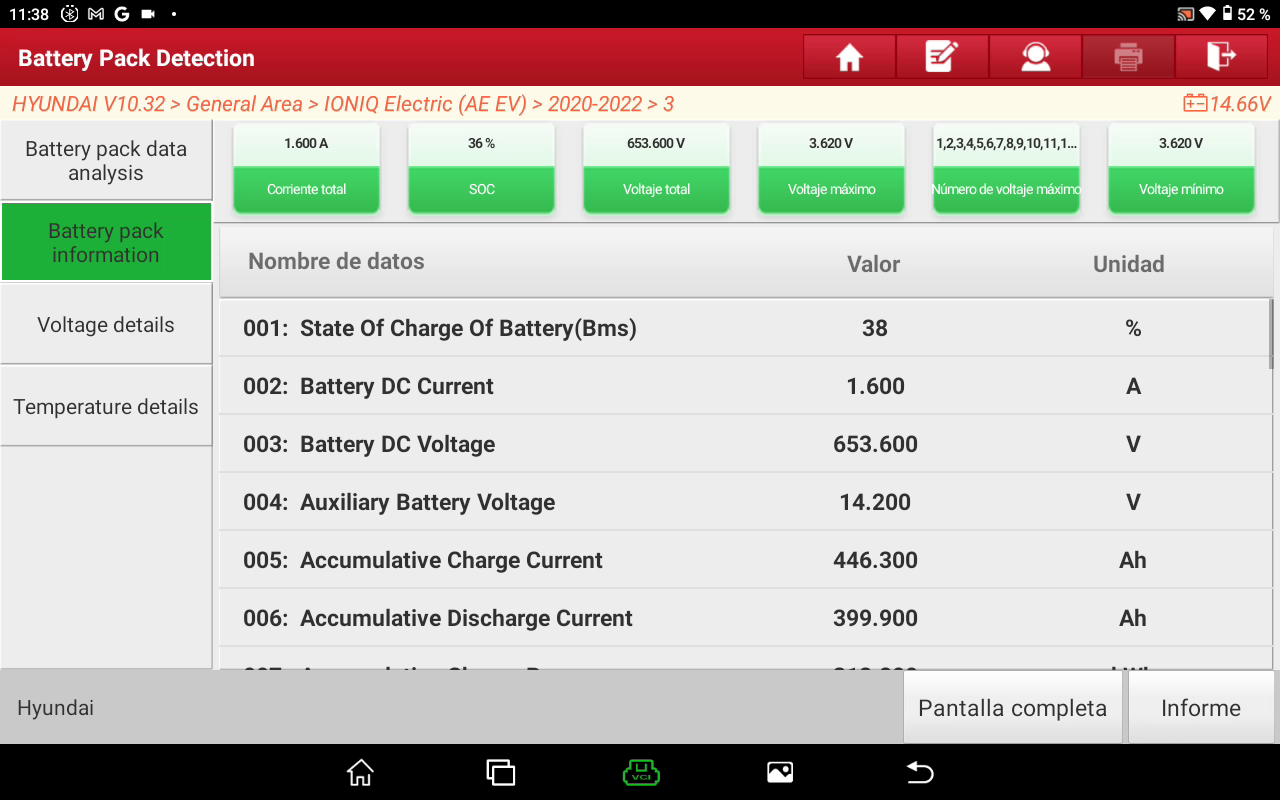Tap the remote support headset icon
This screenshot has width=1280, height=800.
[x=1035, y=57]
